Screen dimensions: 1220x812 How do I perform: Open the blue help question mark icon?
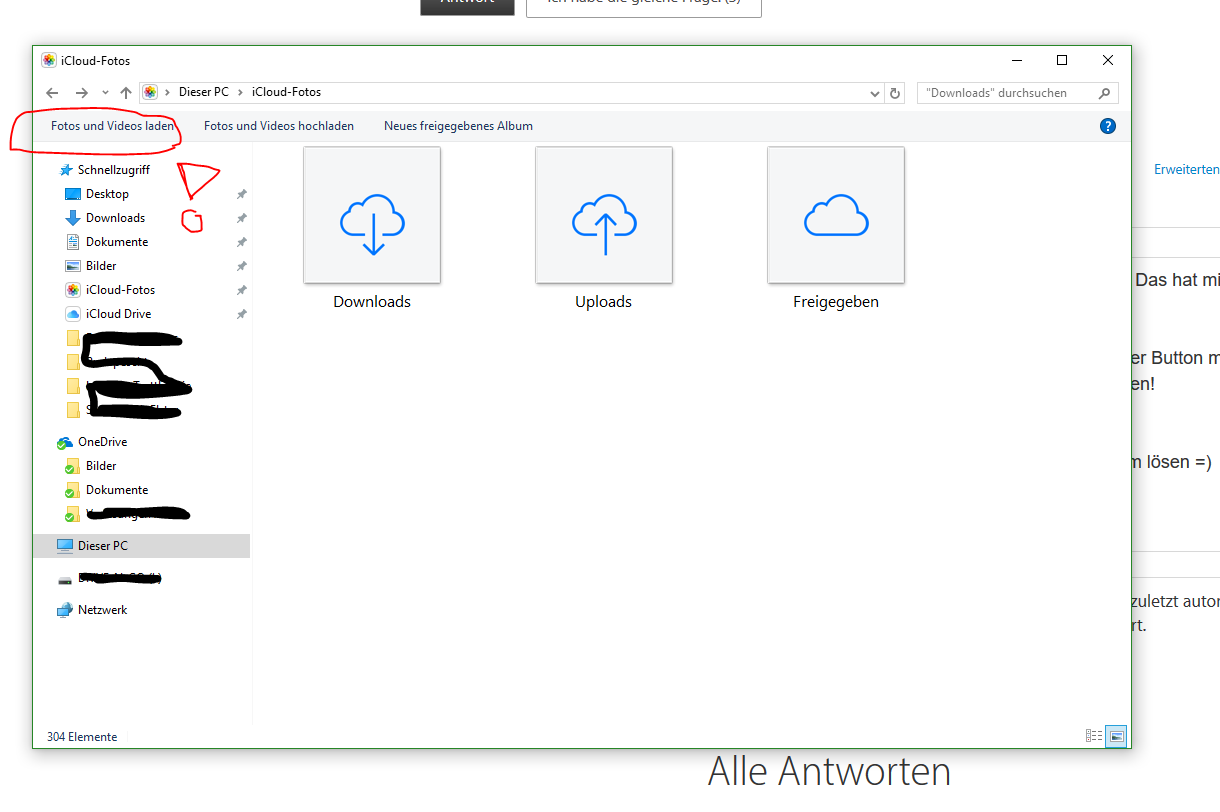1107,126
